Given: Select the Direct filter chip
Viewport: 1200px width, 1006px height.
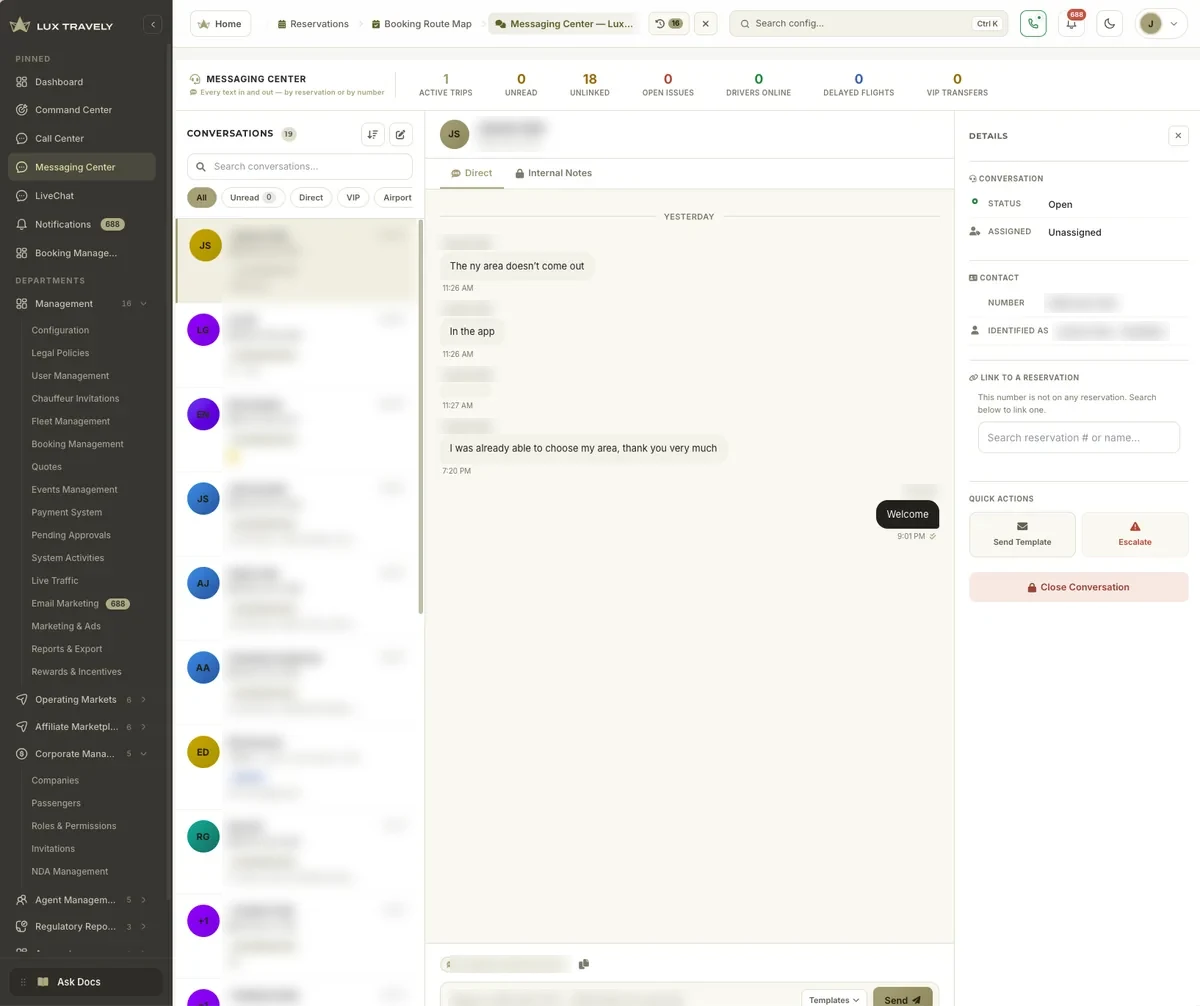Looking at the screenshot, I should pyautogui.click(x=311, y=198).
